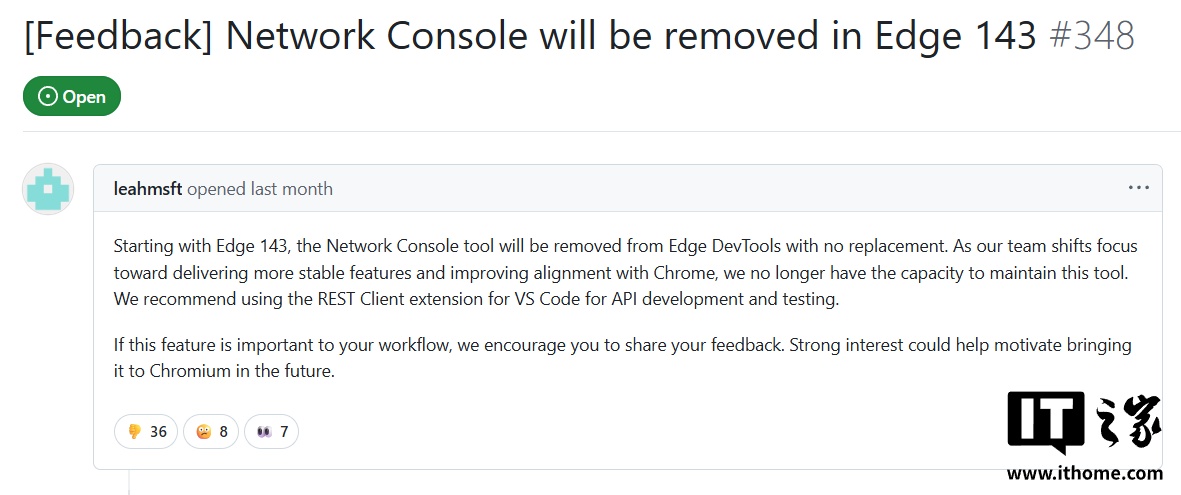
Task: Toggle the confused face reaction with 8
Action: 211,432
